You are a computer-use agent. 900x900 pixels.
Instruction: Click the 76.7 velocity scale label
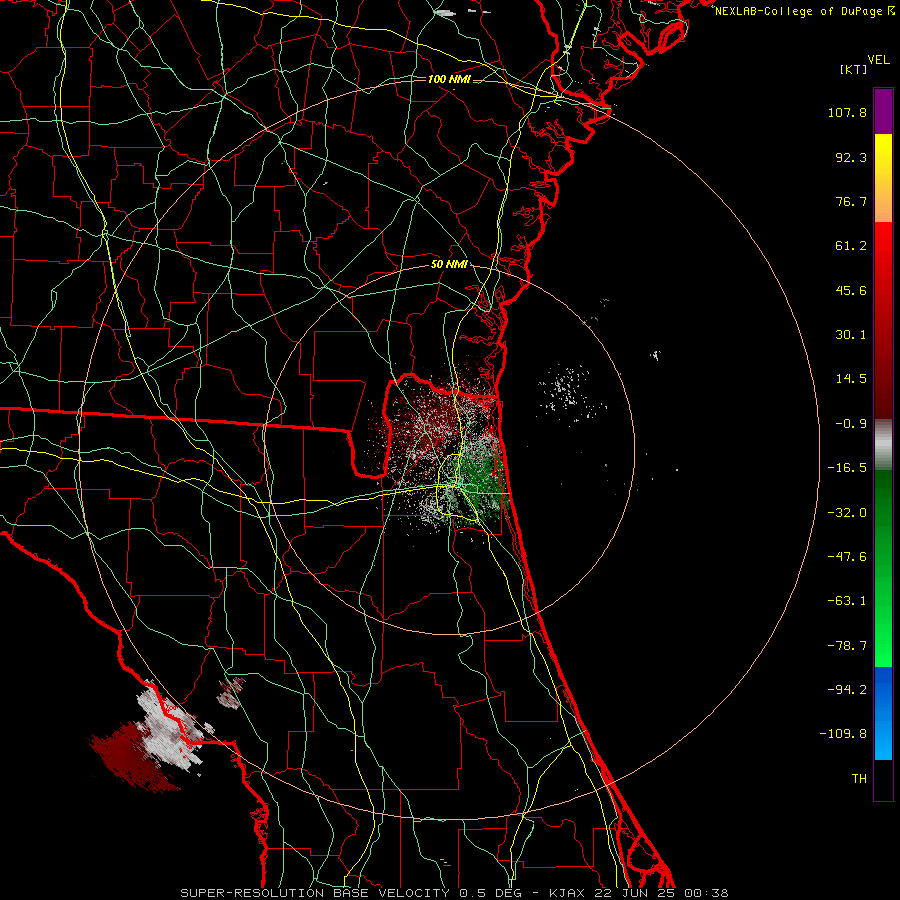click(851, 201)
